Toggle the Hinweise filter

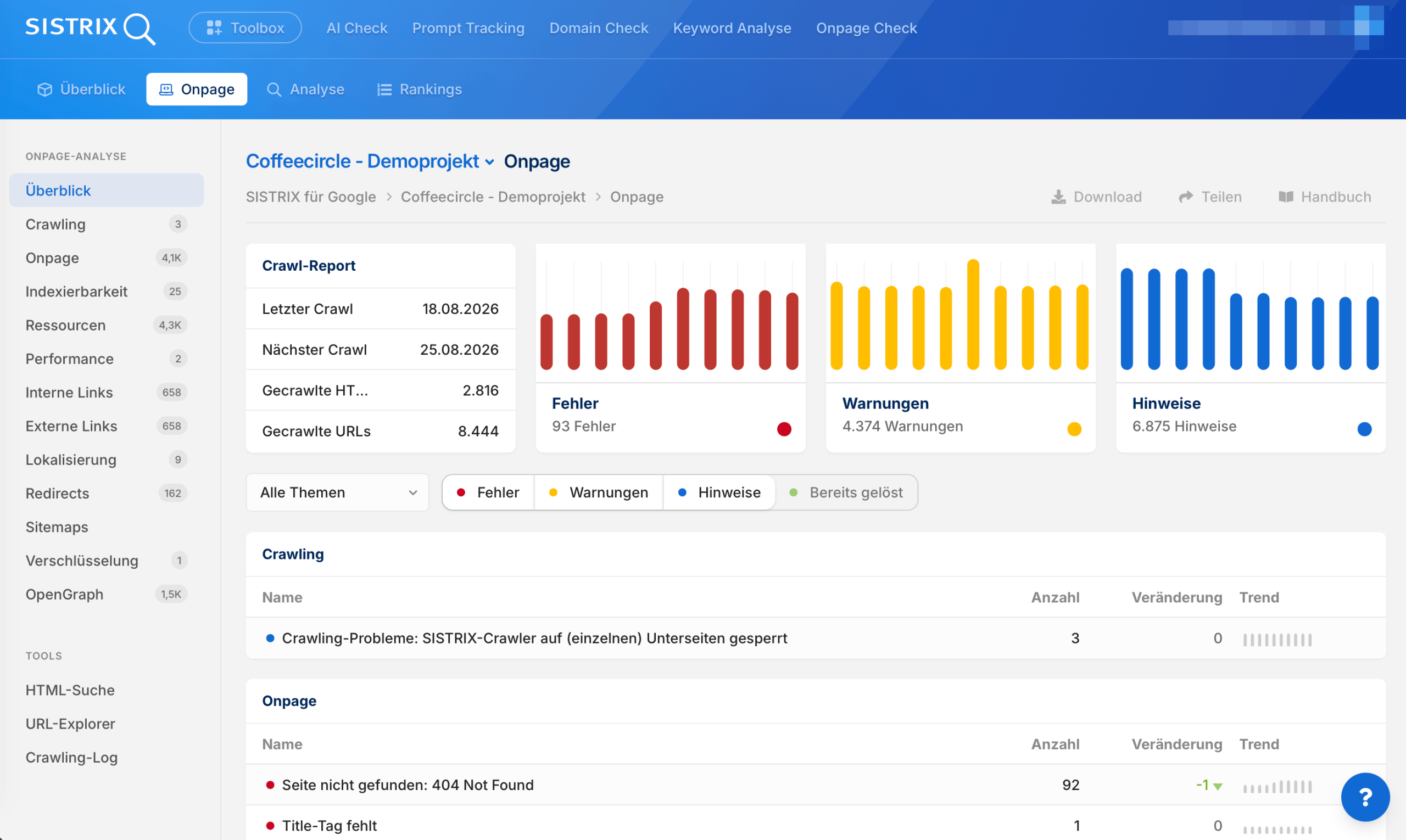coord(719,492)
